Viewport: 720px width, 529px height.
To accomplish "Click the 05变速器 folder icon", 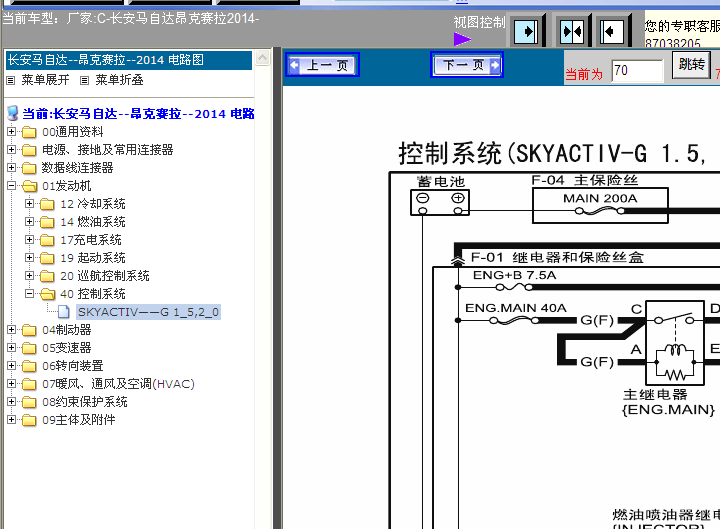I will coord(29,348).
